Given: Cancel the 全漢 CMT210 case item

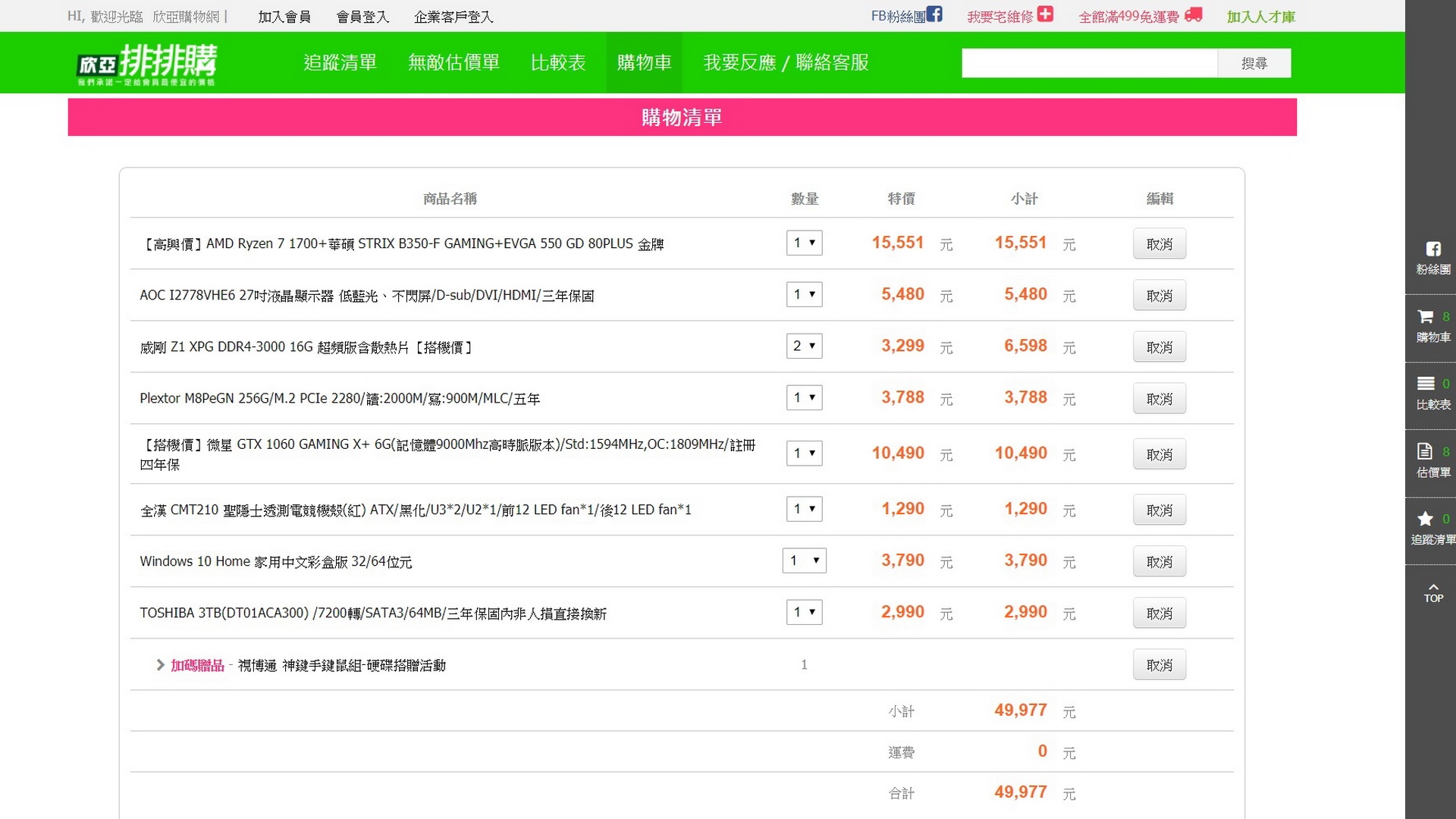Looking at the screenshot, I should [x=1159, y=510].
